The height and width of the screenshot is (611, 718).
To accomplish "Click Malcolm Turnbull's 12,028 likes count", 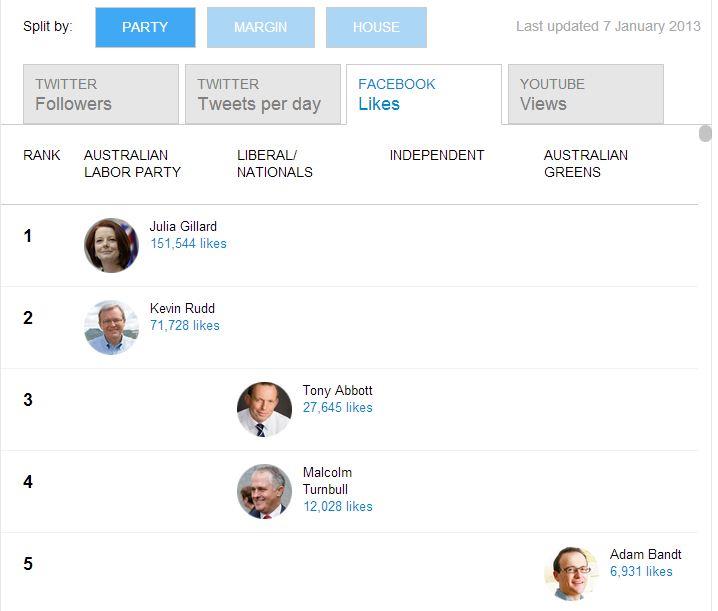I will pos(337,506).
